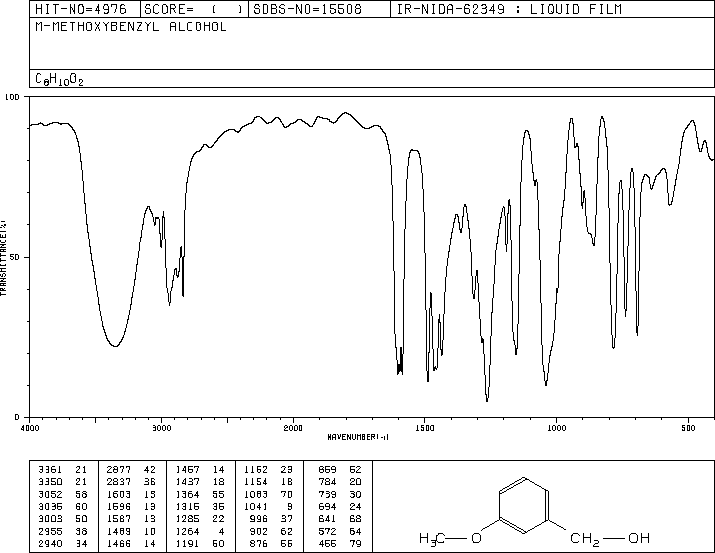Select peak table entry 1191

coord(187,543)
